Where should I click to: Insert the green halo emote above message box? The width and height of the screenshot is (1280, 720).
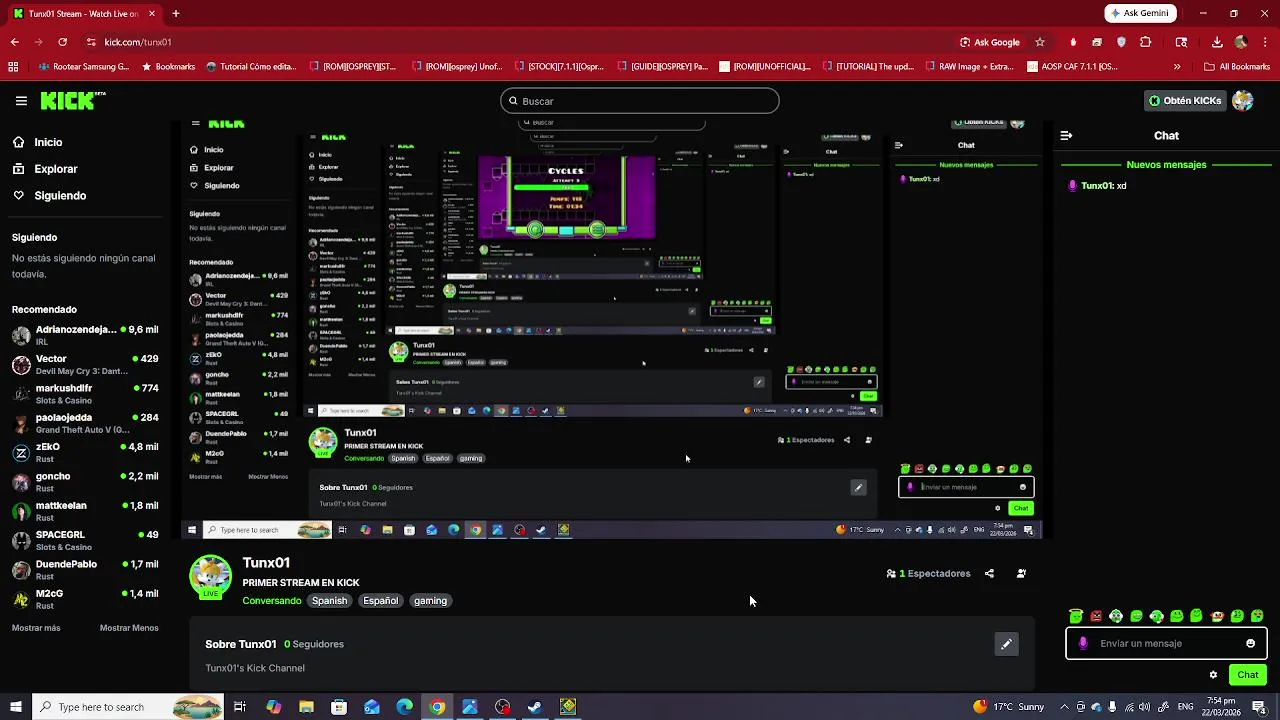1076,616
